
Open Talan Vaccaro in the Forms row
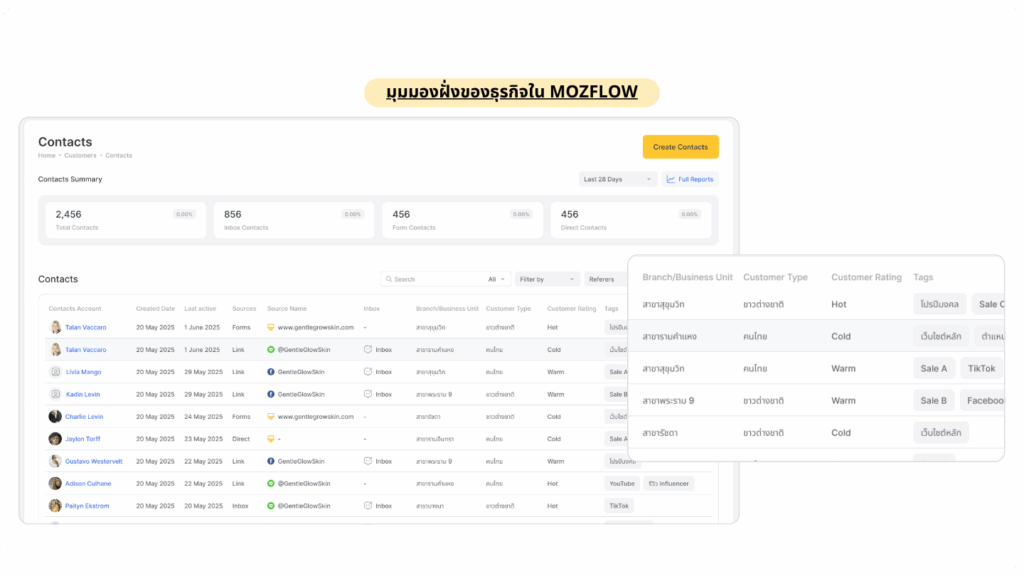click(86, 327)
